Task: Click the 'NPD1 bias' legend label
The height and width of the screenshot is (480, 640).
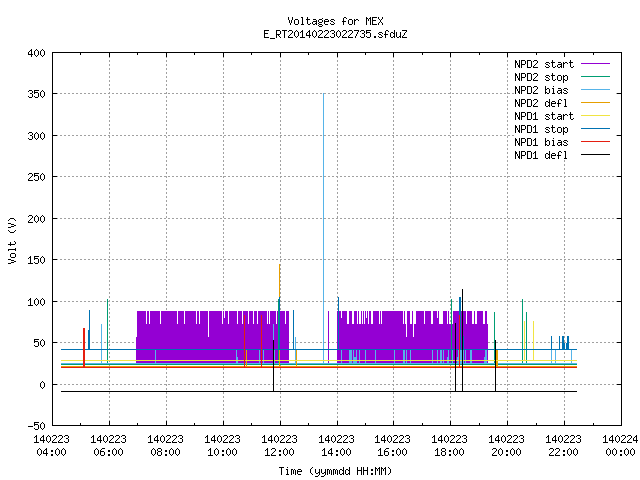Action: click(x=541, y=142)
